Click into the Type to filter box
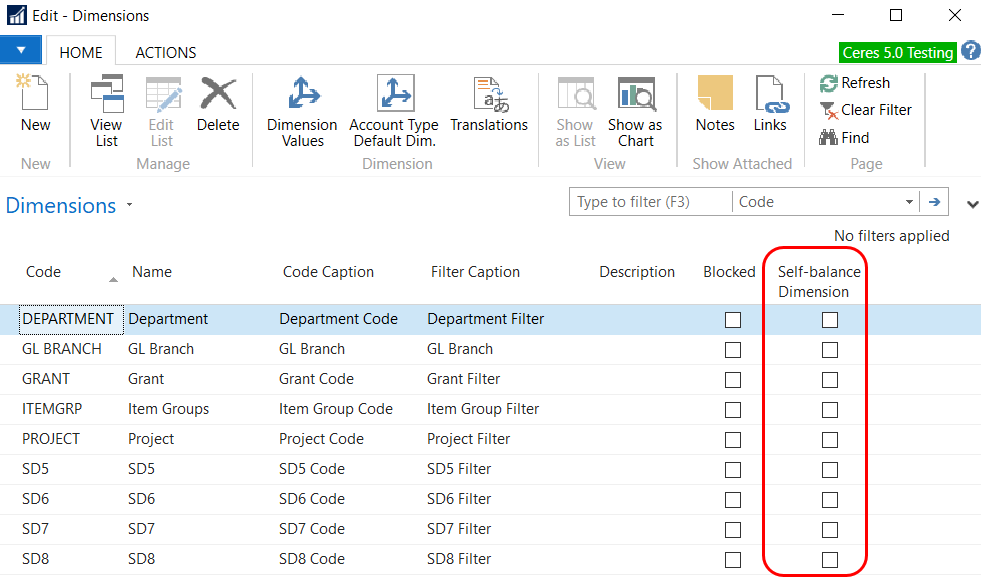This screenshot has height=581, width=981. tap(650, 202)
